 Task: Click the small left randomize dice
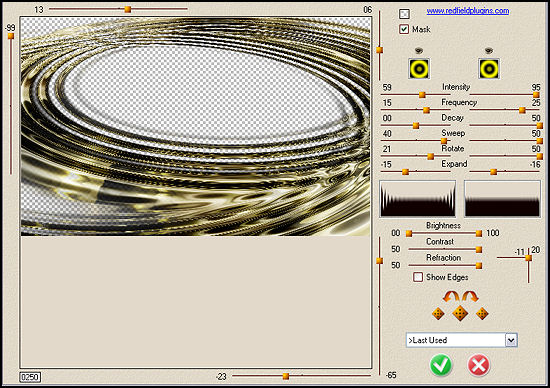coord(438,313)
